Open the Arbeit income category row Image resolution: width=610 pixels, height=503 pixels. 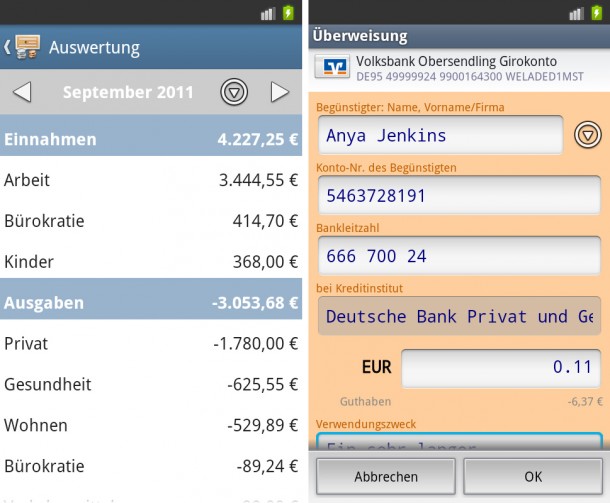(151, 181)
